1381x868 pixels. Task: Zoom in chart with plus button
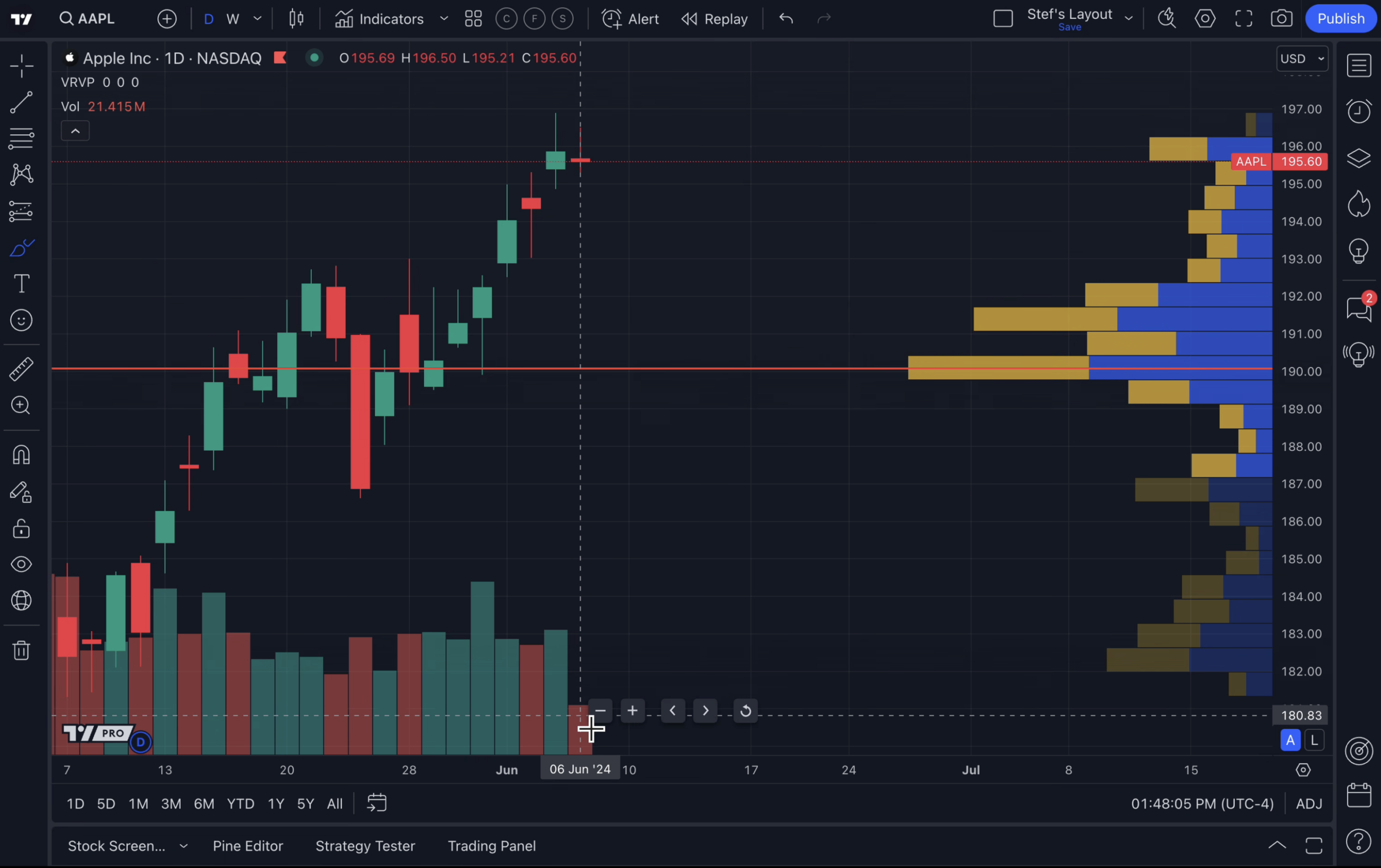point(632,711)
